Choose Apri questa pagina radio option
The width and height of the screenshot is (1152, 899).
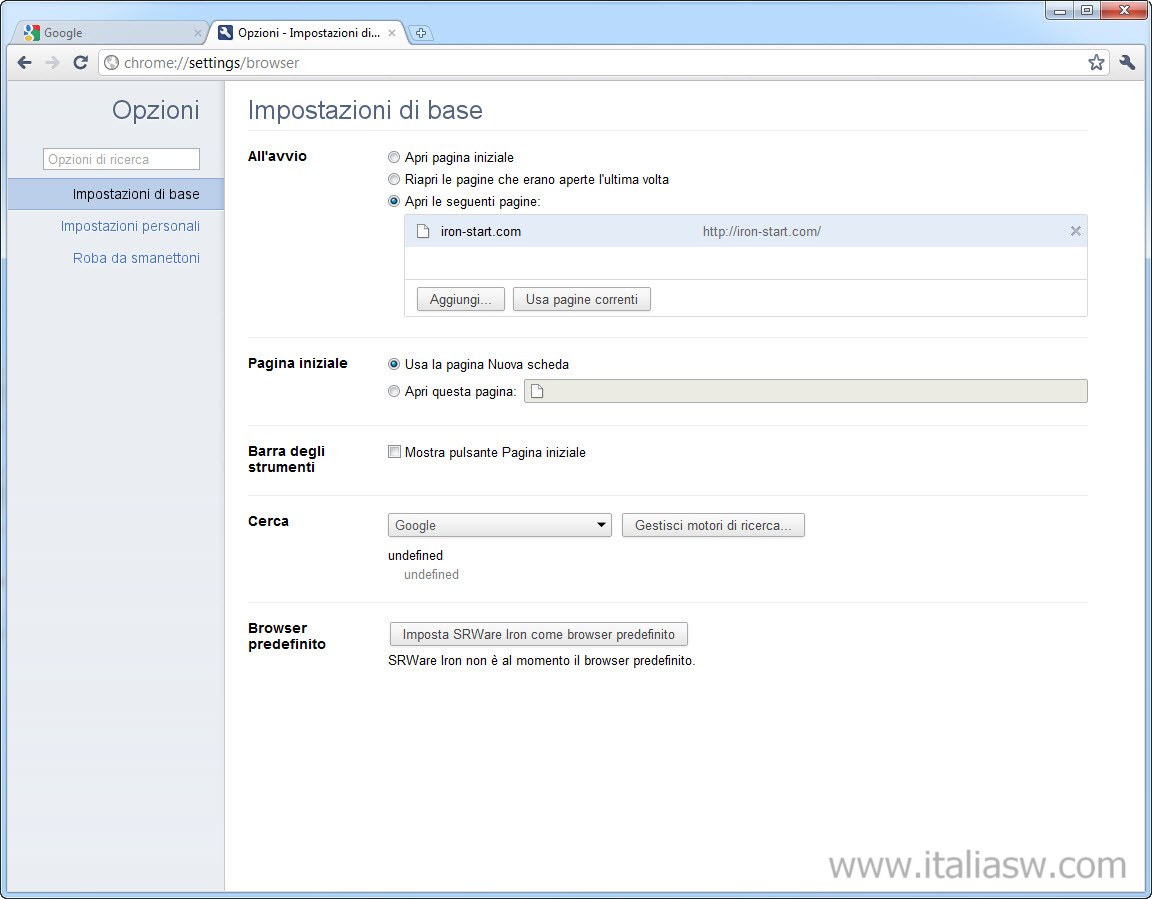coord(394,391)
